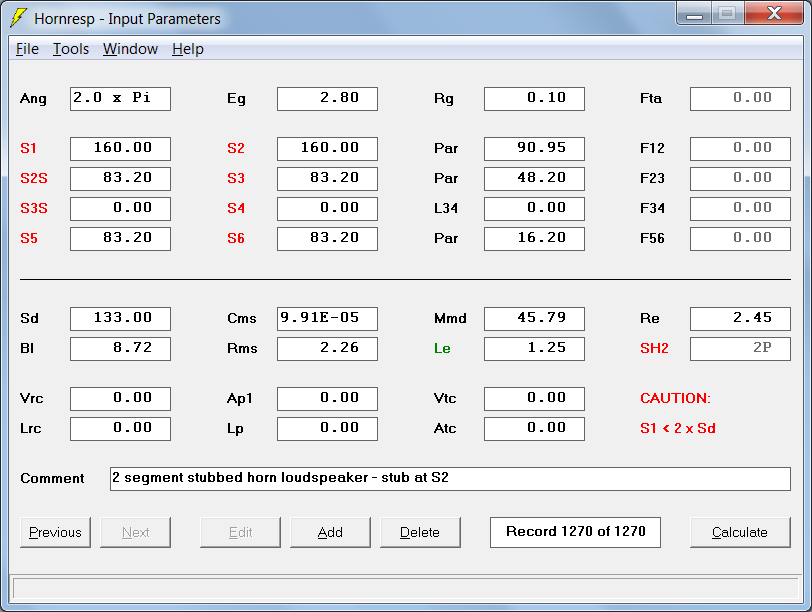The height and width of the screenshot is (612, 812).
Task: Click the S1 field showing 160.00
Action: tap(120, 149)
